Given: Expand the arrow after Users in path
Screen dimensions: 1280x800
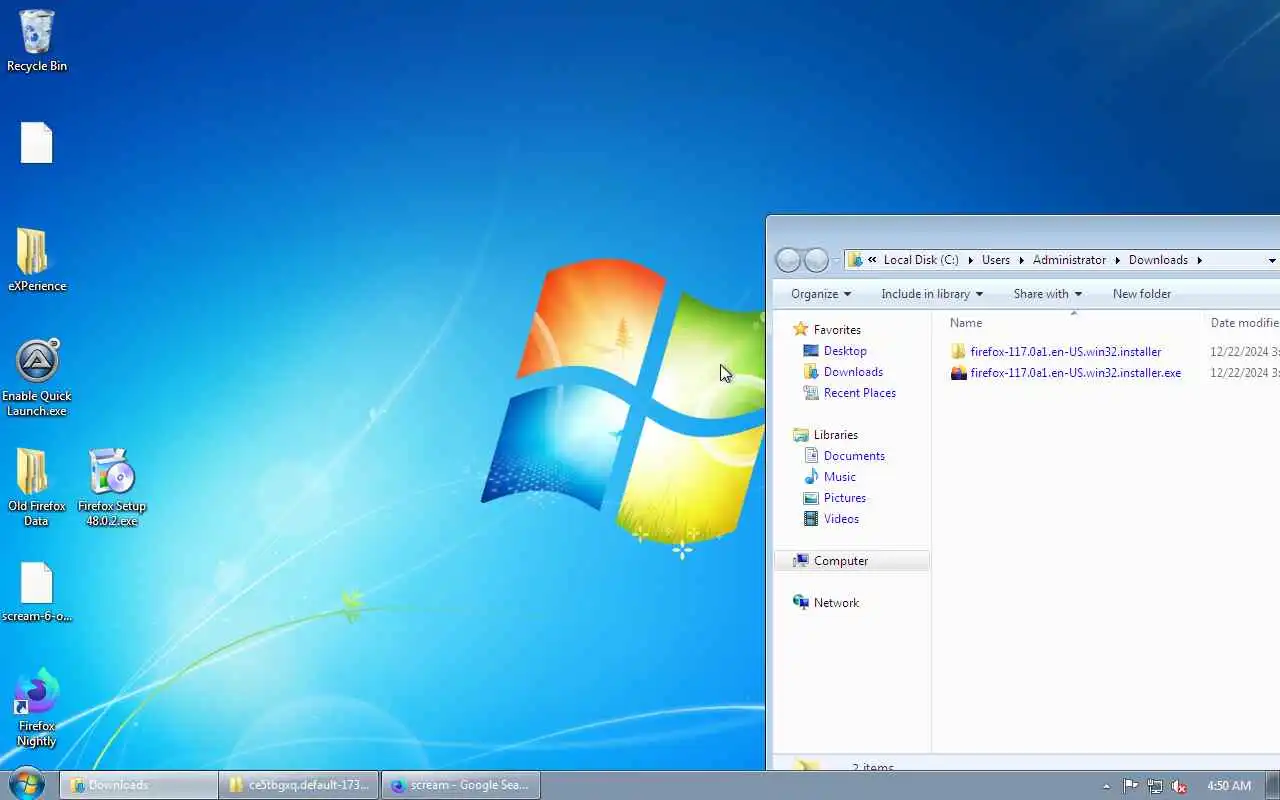Looking at the screenshot, I should tap(1022, 260).
